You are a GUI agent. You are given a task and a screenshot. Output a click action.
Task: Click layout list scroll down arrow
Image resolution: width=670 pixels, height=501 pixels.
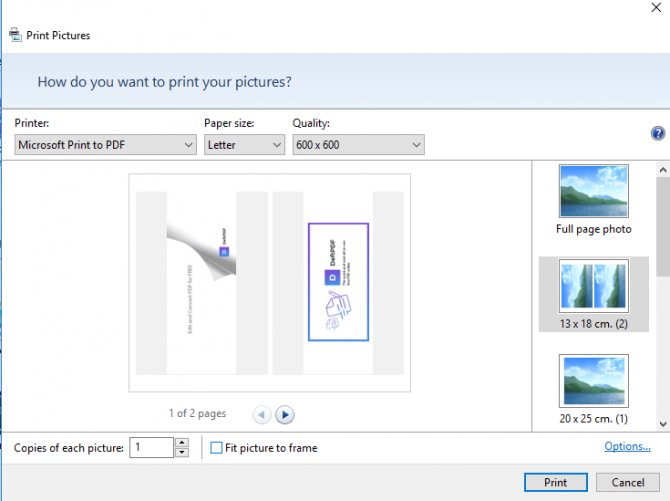(663, 424)
